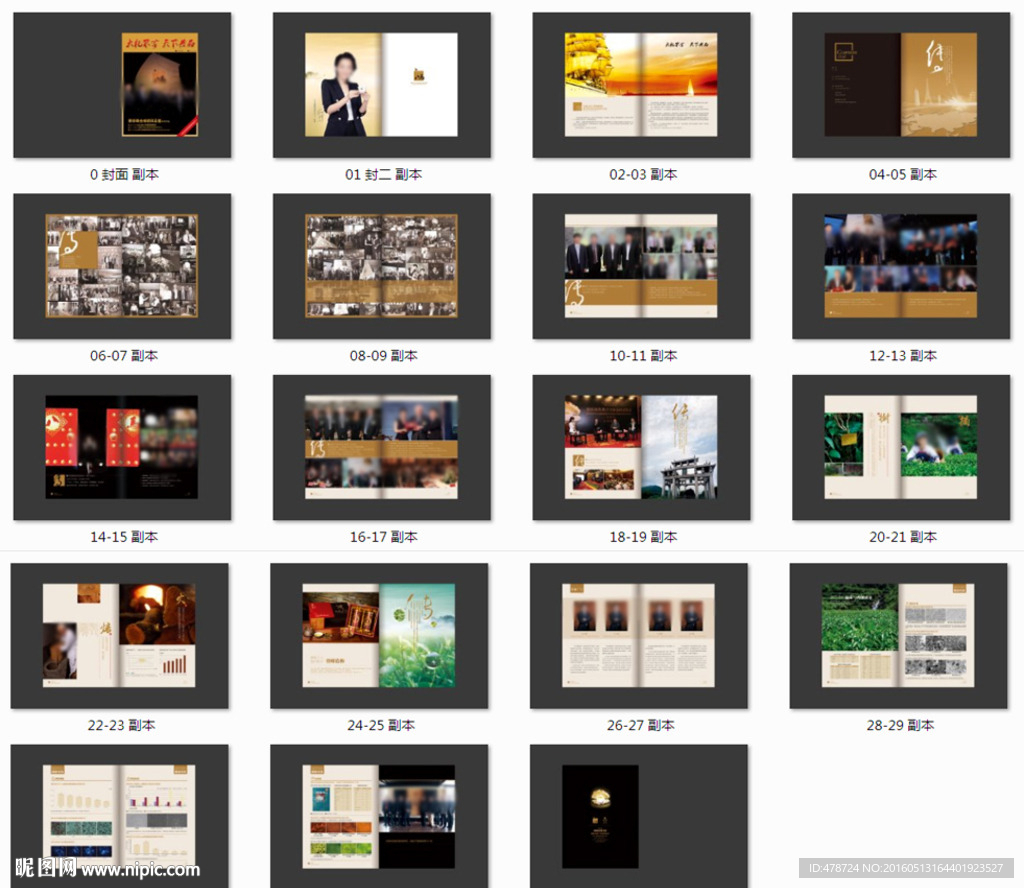Click the www.nipic.com watermark link

click(140, 870)
